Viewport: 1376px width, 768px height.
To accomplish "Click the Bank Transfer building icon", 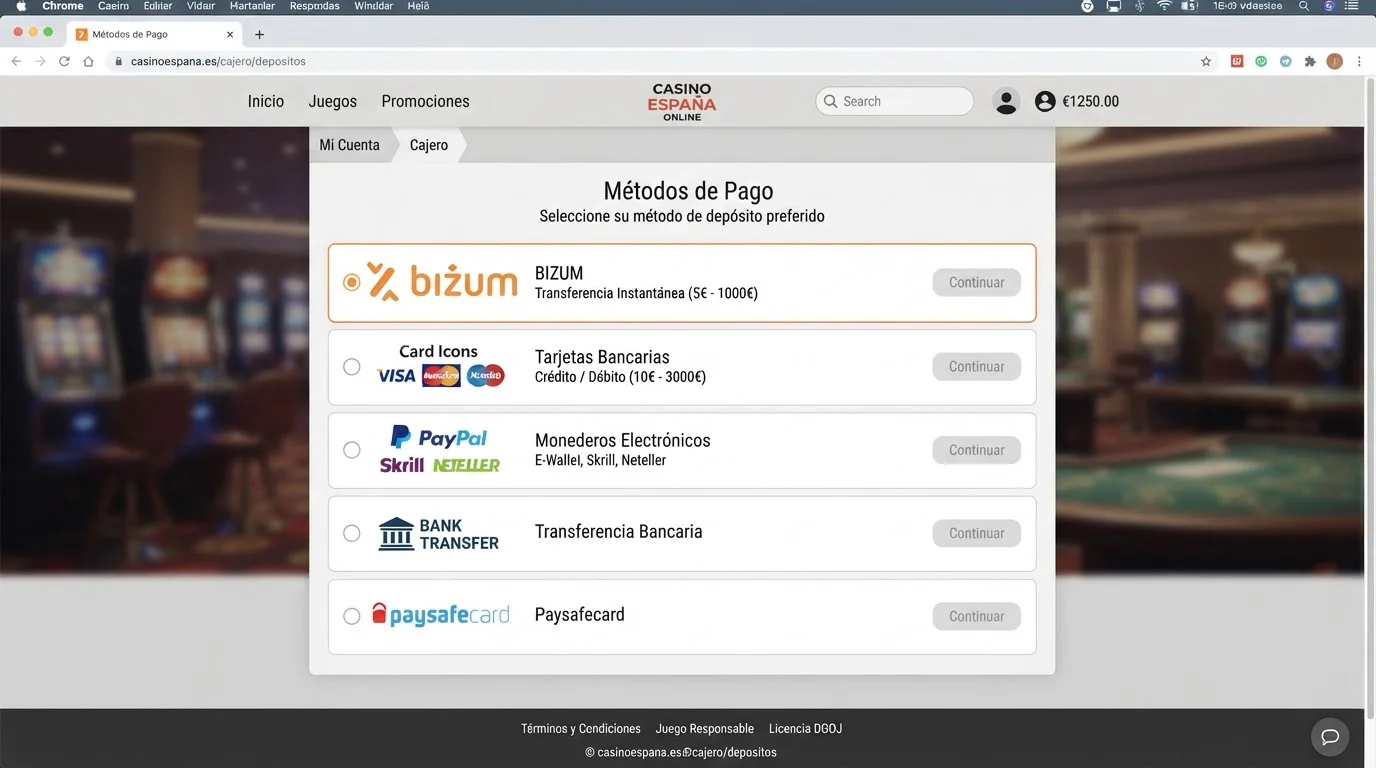I will tap(396, 534).
